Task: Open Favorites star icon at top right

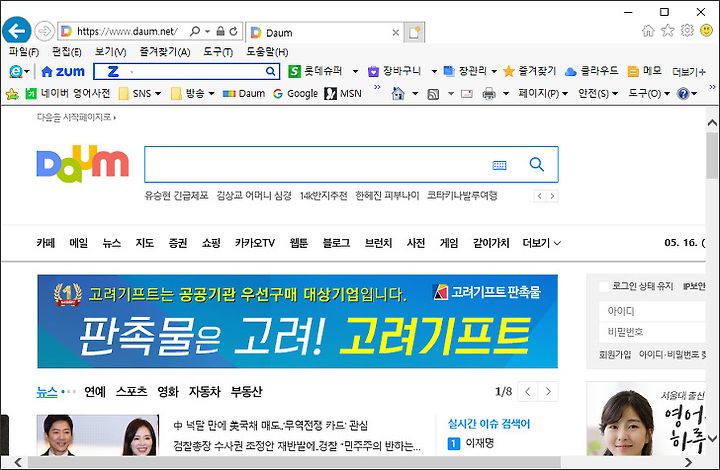Action: [667, 31]
